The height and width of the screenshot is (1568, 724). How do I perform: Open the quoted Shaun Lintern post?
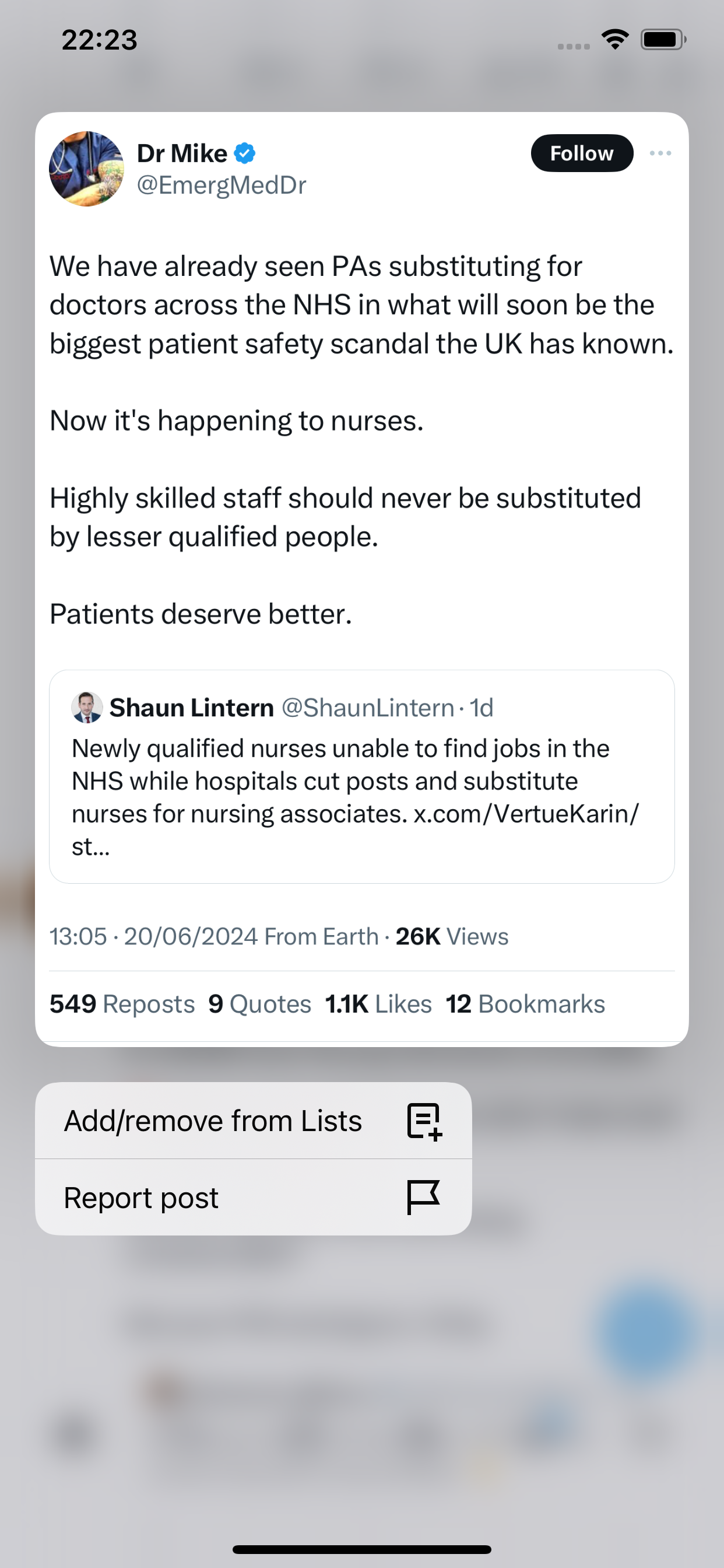(362, 776)
